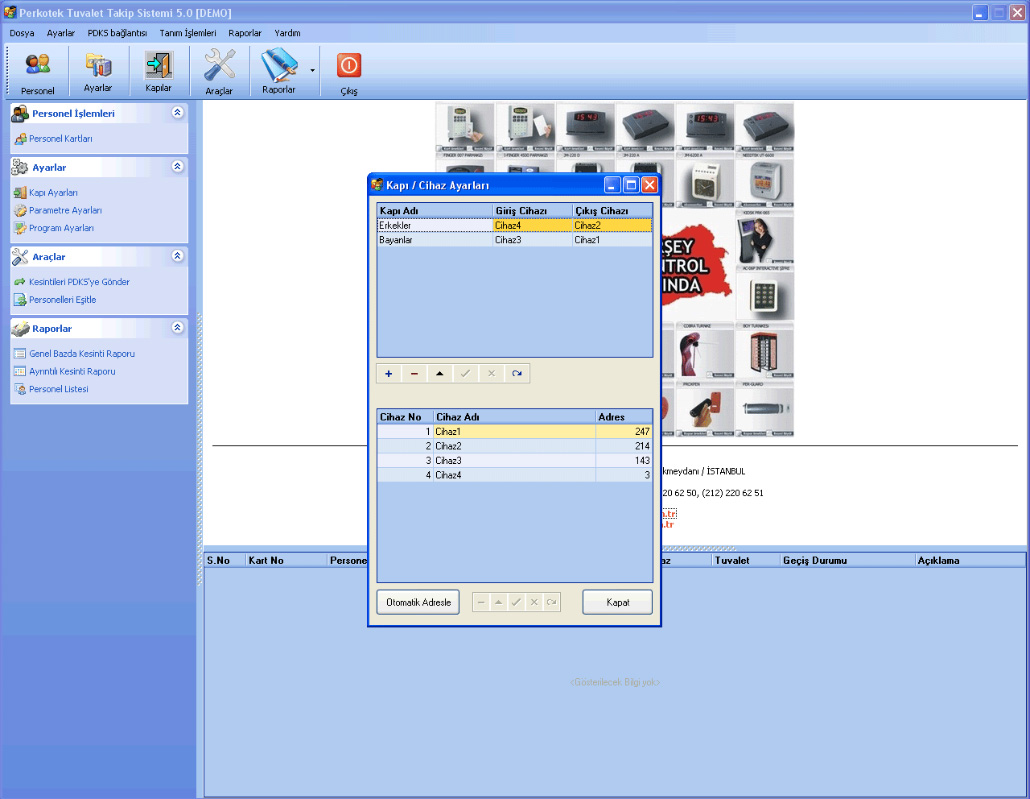The image size is (1030, 799).
Task: Click the Ayarlar toolbar icon
Action: (98, 71)
